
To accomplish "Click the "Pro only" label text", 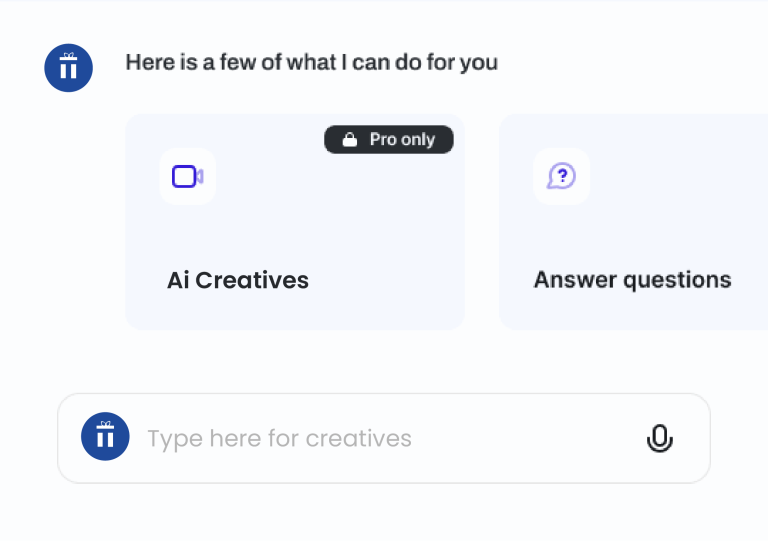I will [x=402, y=140].
